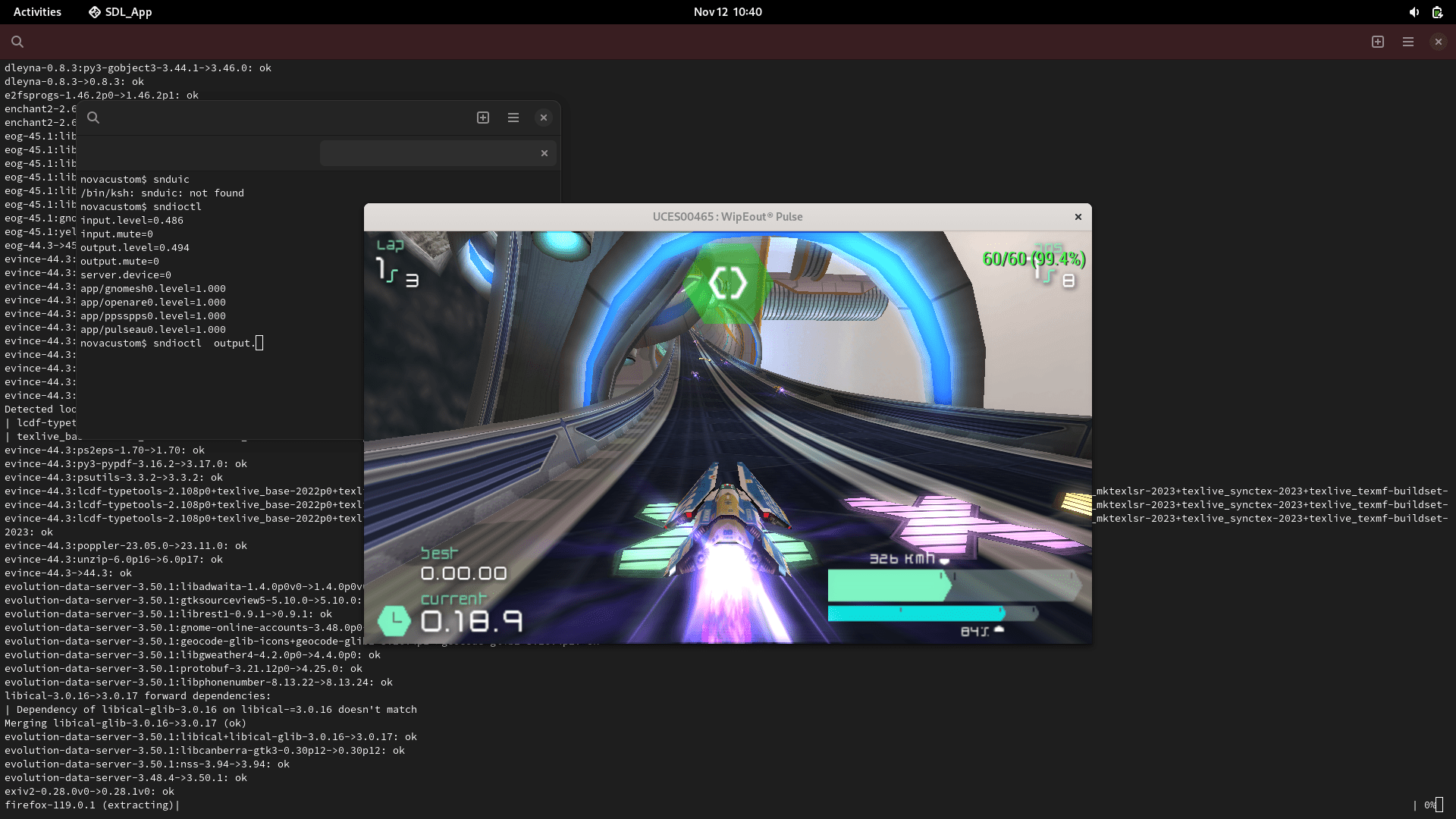Click the top bar volume icon
The width and height of the screenshot is (1456, 819).
(x=1414, y=12)
